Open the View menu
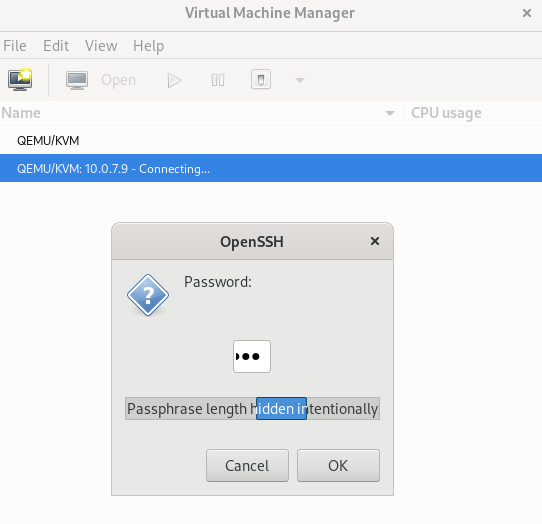Screen dimensions: 542x524 coord(101,46)
